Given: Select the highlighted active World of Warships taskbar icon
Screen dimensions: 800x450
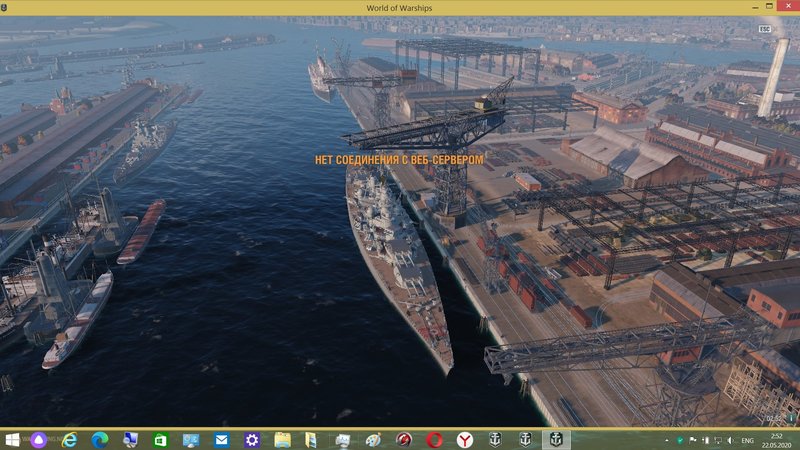Looking at the screenshot, I should tap(556, 440).
